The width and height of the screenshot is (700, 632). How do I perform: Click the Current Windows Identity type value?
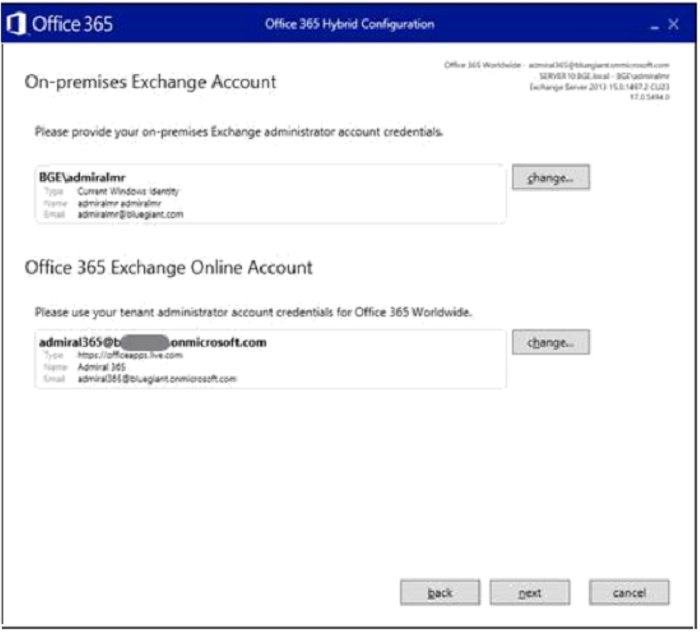(x=128, y=191)
